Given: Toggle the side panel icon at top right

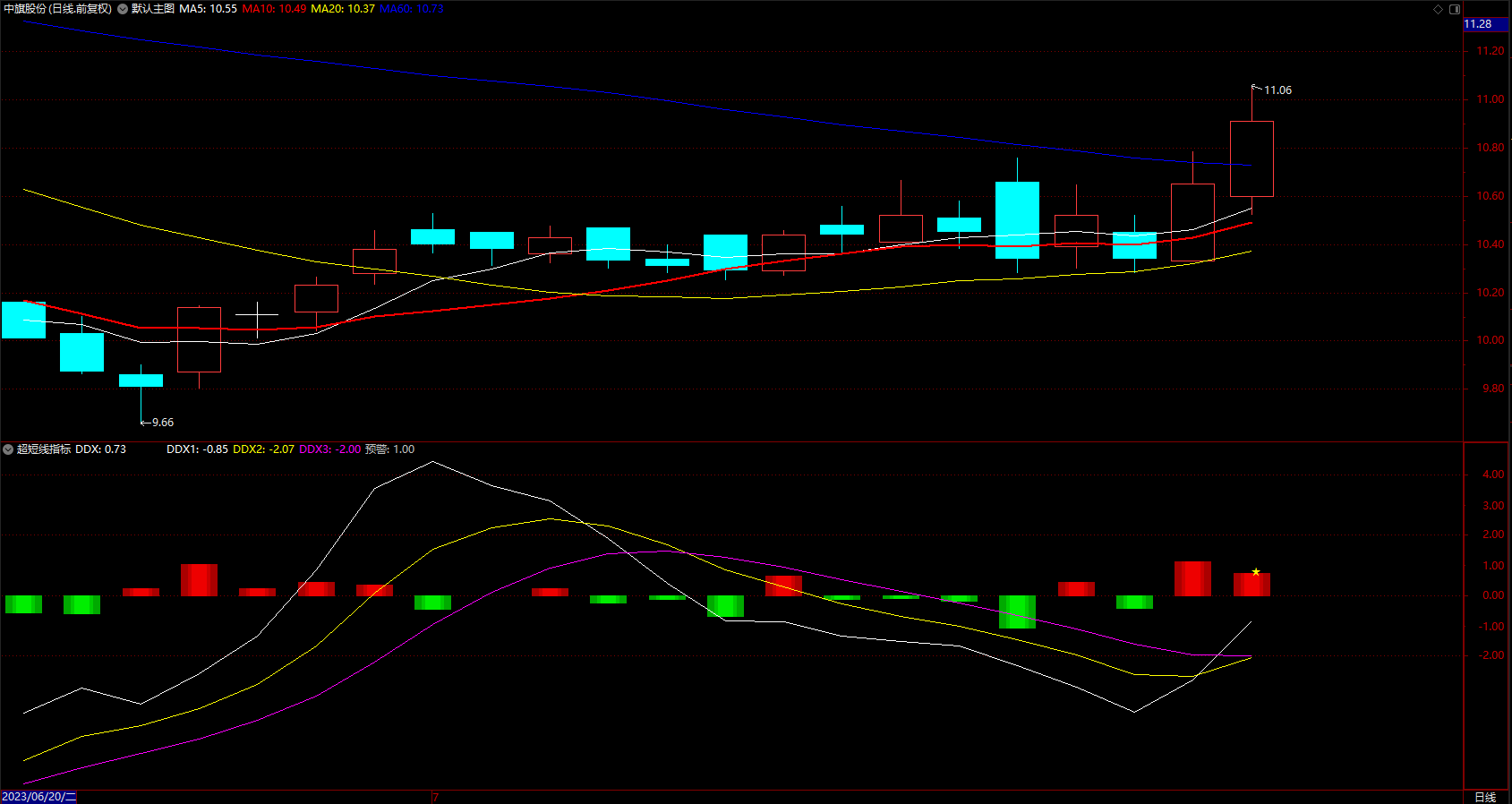Looking at the screenshot, I should point(1455,9).
